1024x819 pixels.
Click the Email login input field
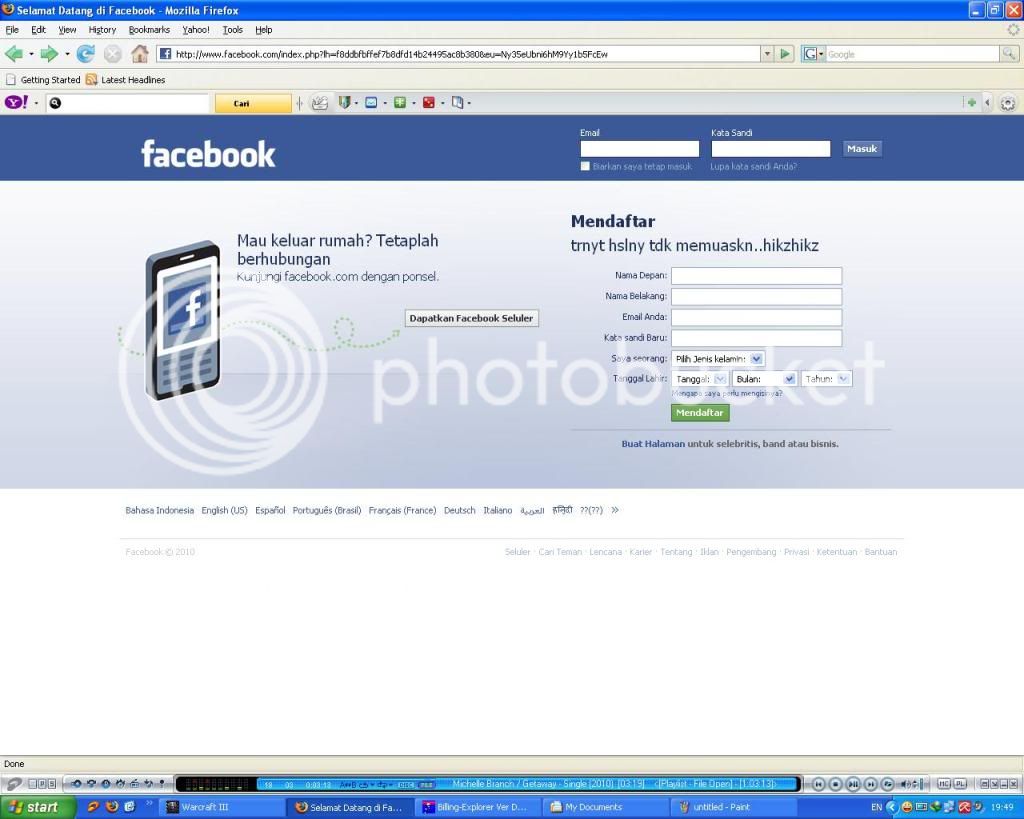tap(639, 149)
